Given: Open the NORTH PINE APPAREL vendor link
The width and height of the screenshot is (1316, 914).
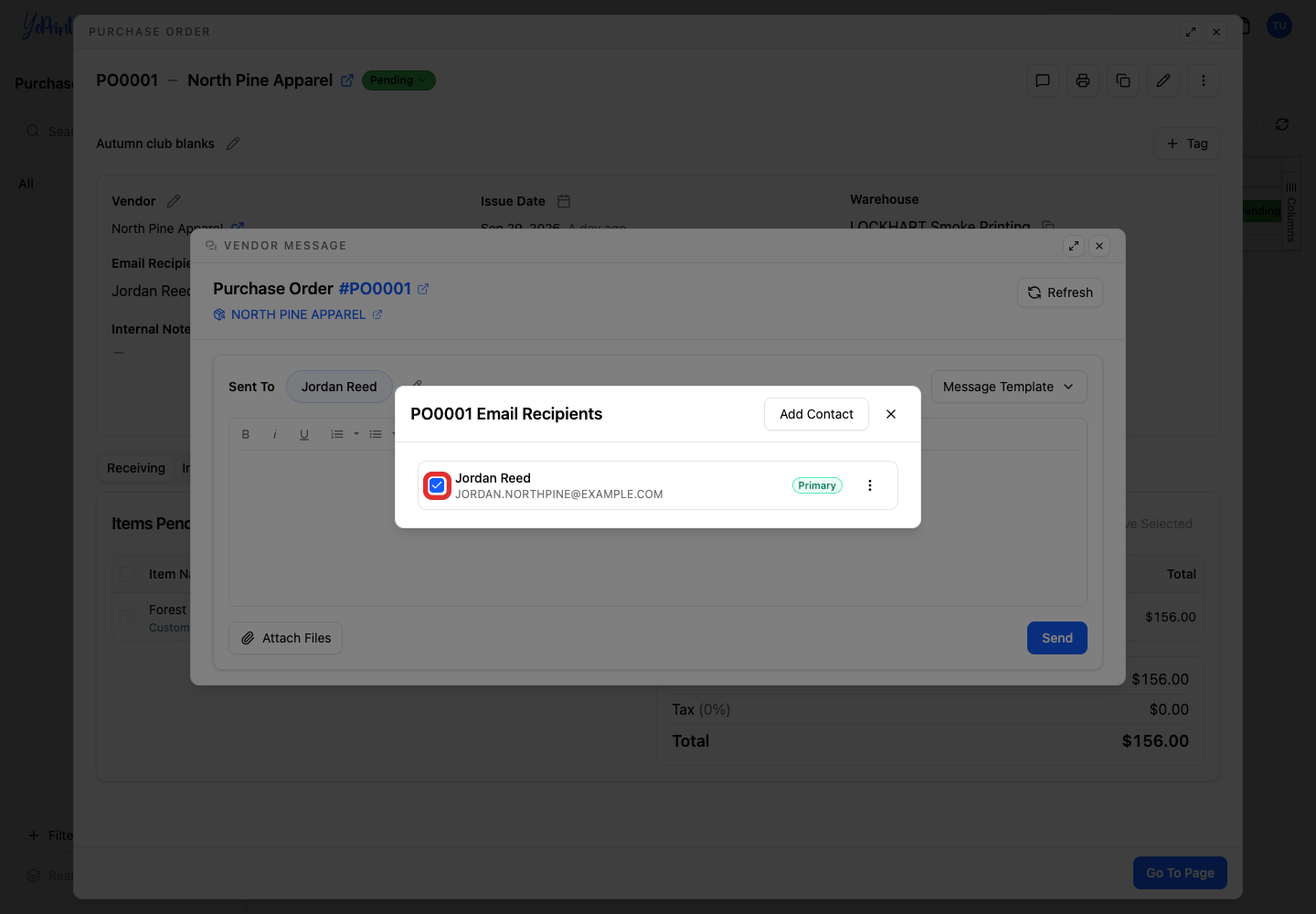Looking at the screenshot, I should click(x=298, y=314).
